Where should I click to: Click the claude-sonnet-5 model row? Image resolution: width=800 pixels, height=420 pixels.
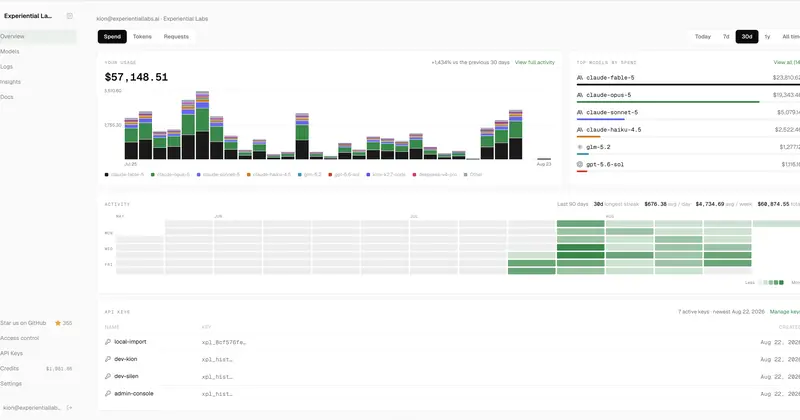pos(688,113)
